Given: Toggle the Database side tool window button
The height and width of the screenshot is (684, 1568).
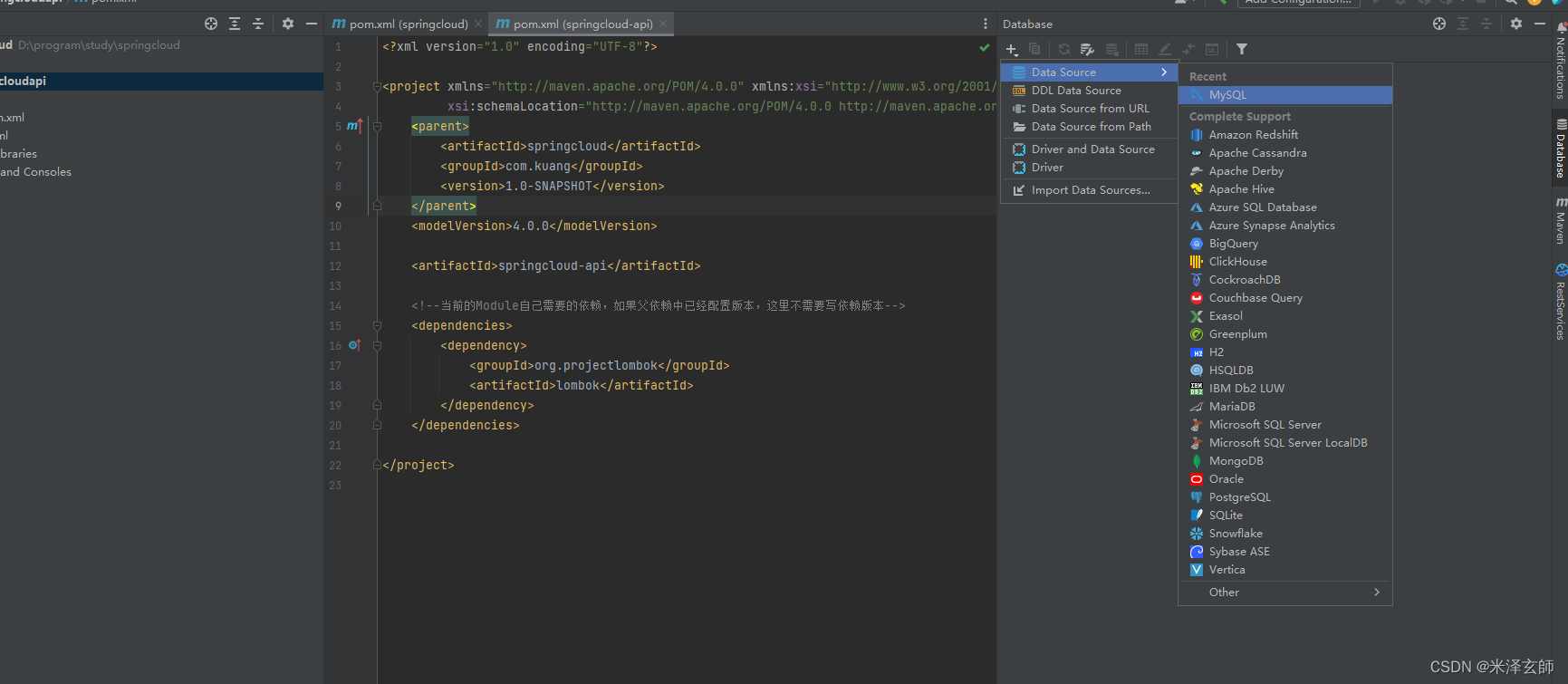Looking at the screenshot, I should (1560, 149).
